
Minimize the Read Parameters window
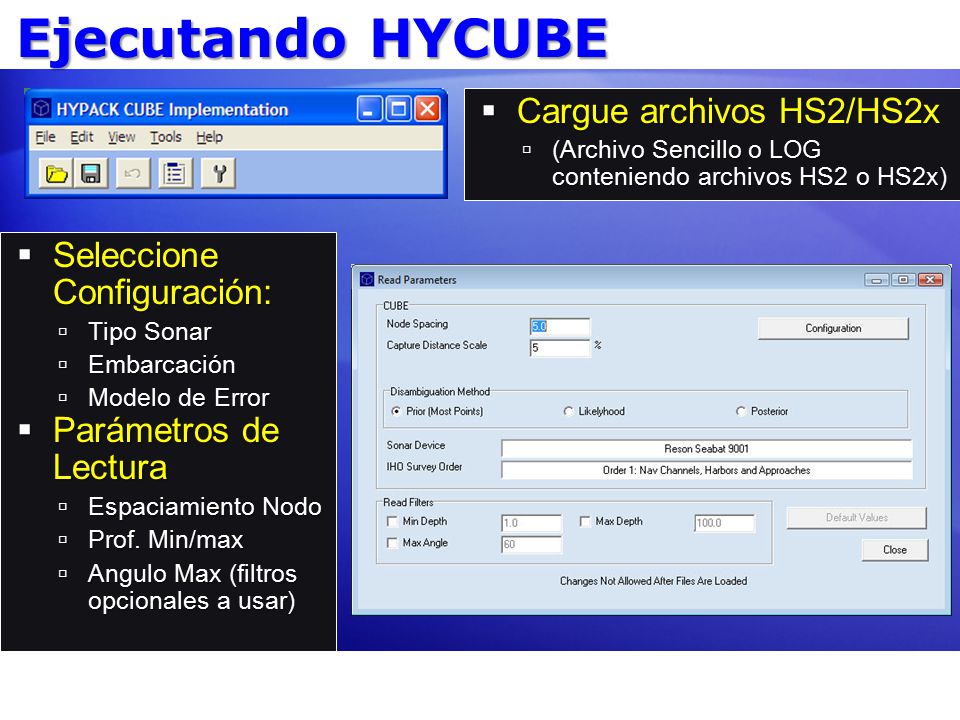[877, 280]
